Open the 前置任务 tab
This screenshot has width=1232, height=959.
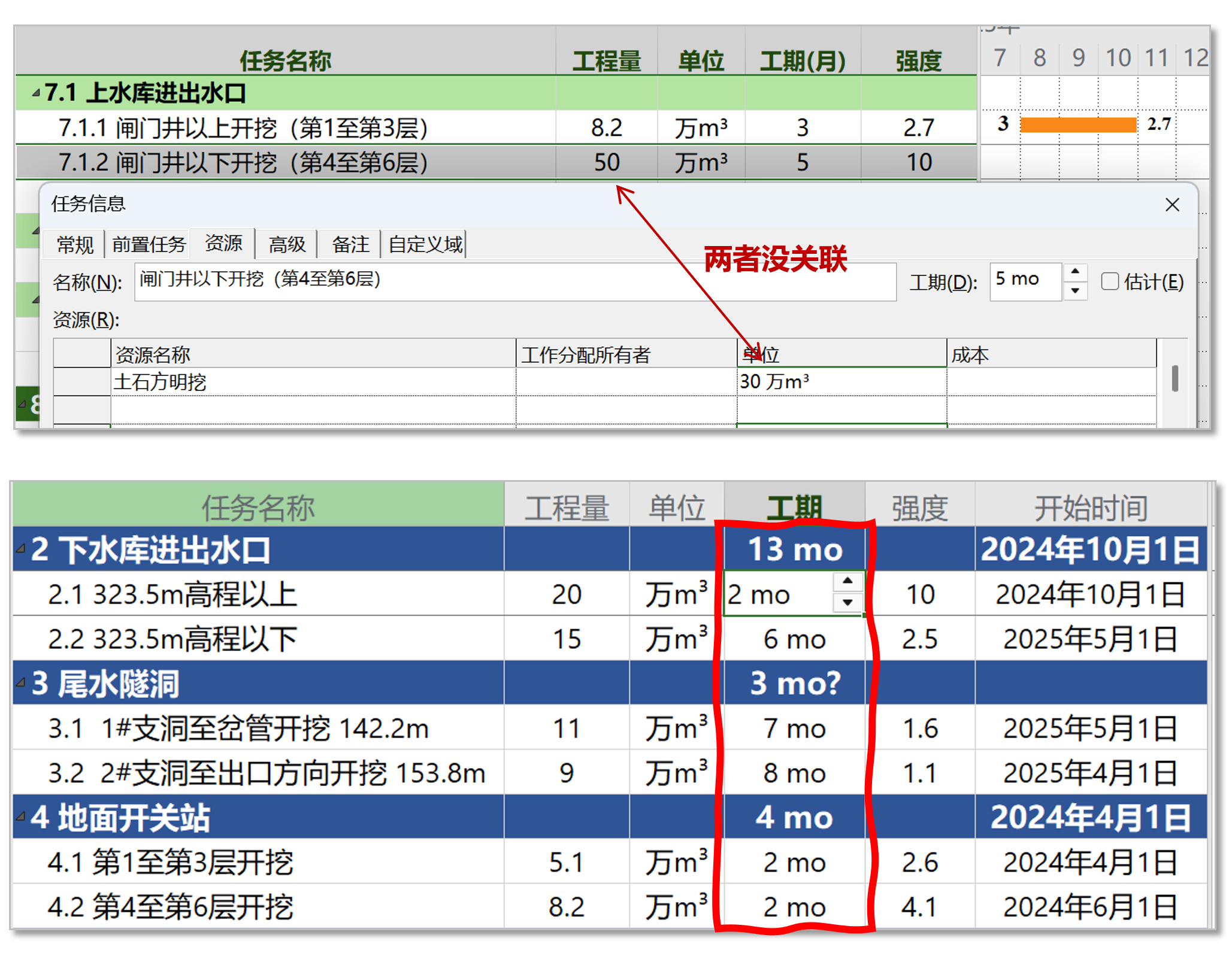click(148, 244)
